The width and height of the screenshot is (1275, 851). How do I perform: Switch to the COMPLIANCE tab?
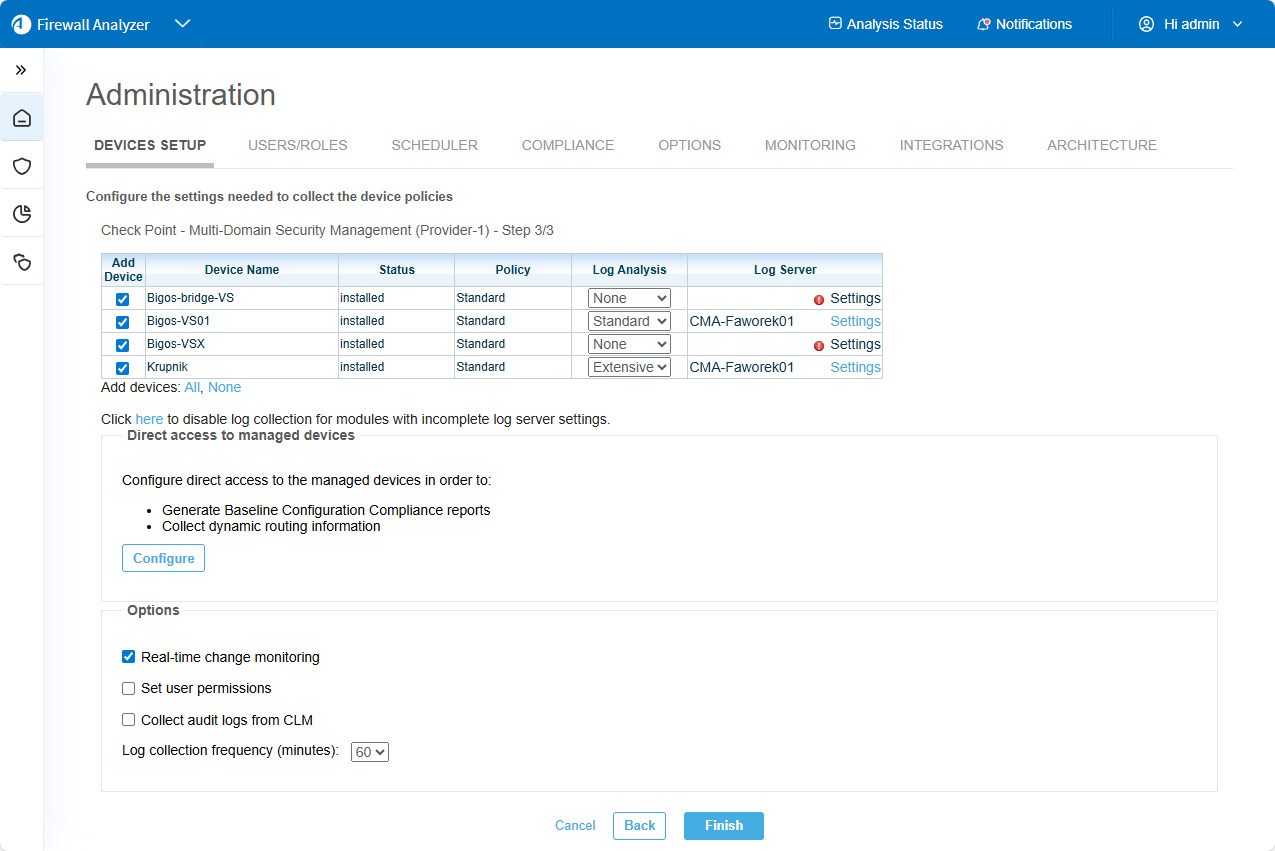(x=568, y=145)
